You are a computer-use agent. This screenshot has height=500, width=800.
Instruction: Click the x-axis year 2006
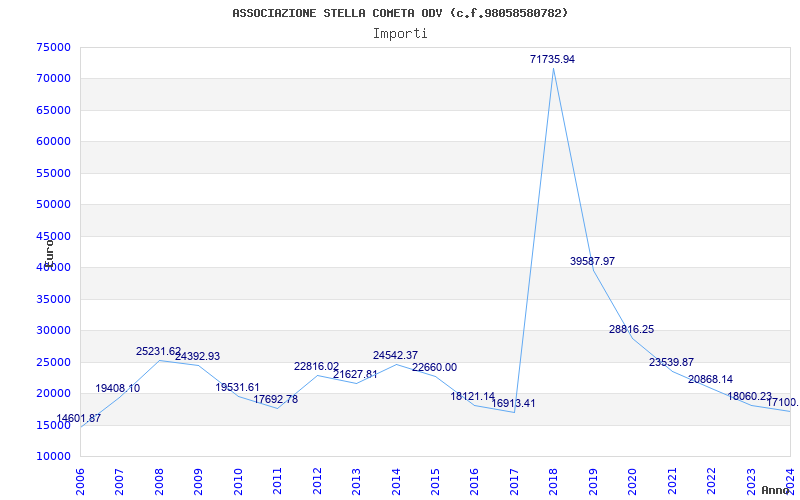(x=80, y=481)
